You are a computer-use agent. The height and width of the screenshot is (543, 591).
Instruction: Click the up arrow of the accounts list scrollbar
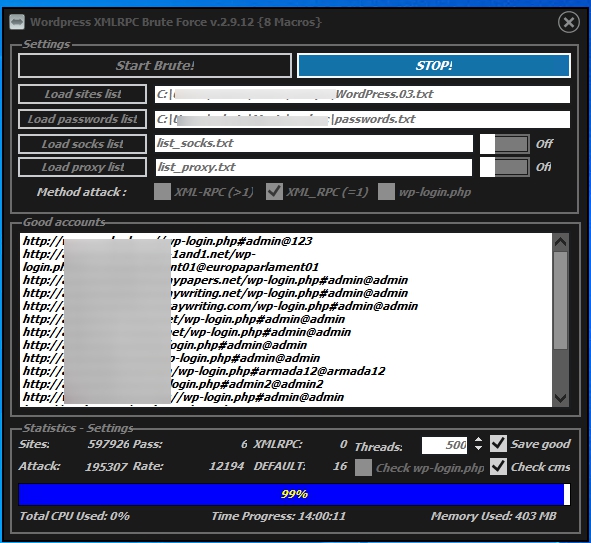pyautogui.click(x=560, y=242)
